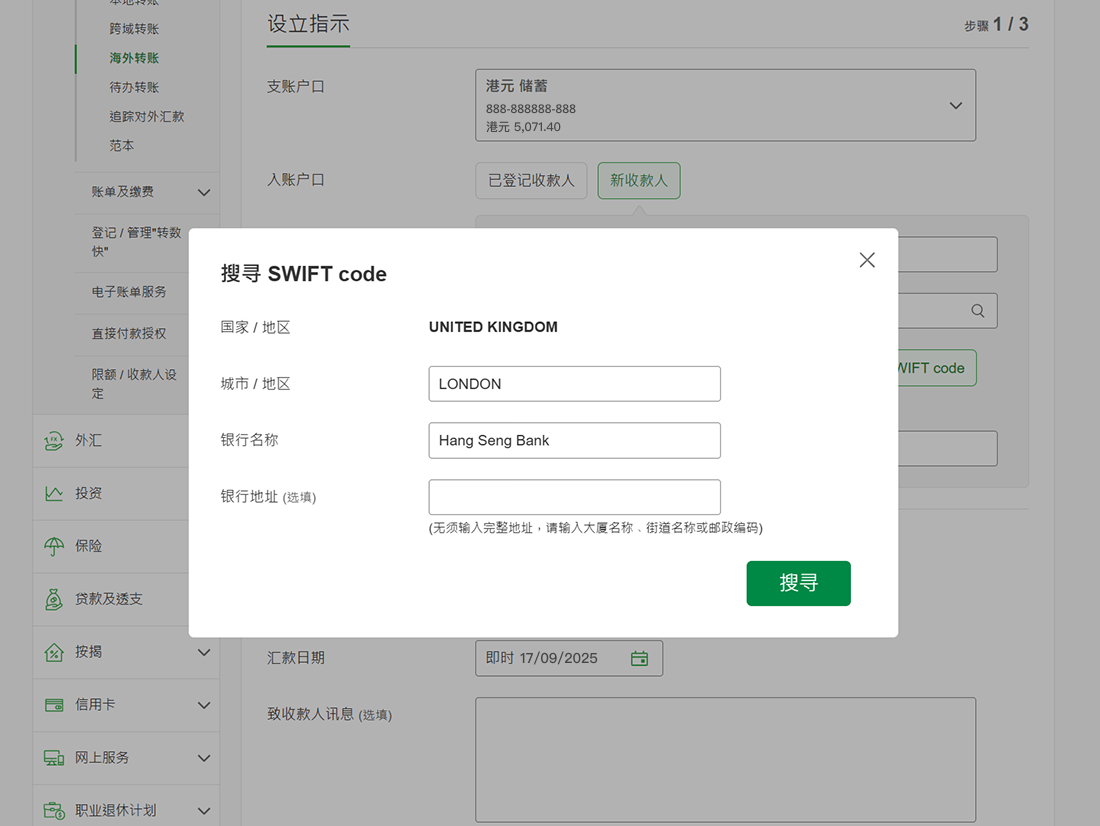Click the investment chart icon
This screenshot has height=826, width=1100.
[x=54, y=493]
